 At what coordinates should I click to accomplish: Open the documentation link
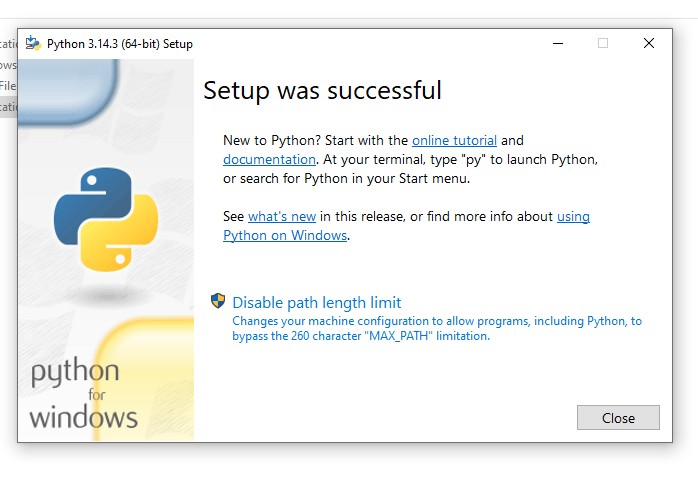269,159
